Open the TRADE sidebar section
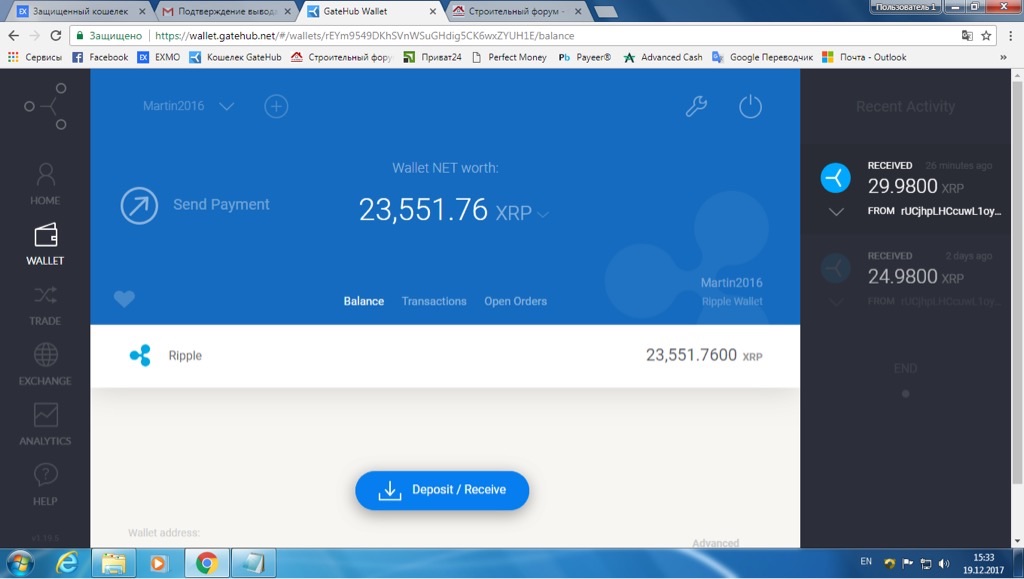Viewport: 1024px width, 579px height. 45,305
